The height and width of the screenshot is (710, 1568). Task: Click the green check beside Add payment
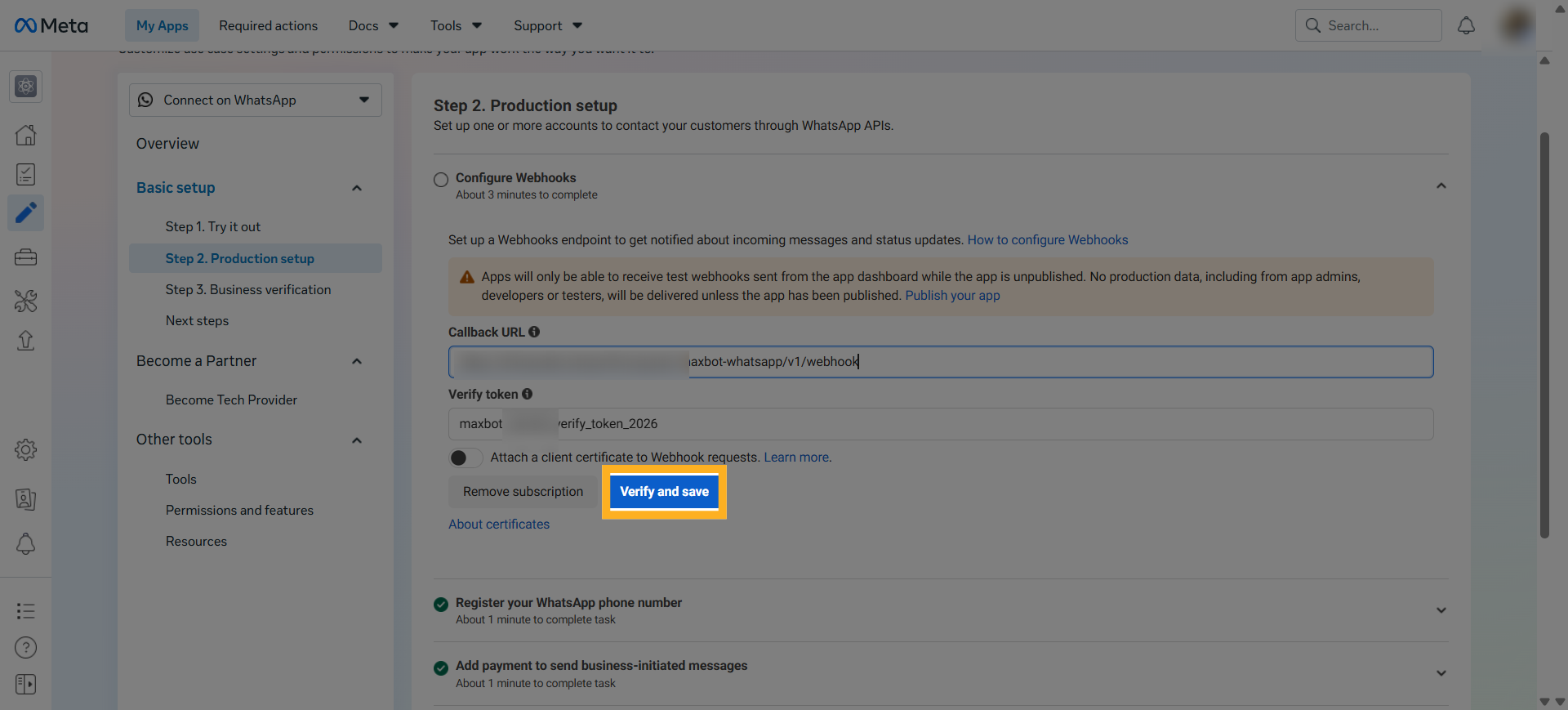[441, 668]
